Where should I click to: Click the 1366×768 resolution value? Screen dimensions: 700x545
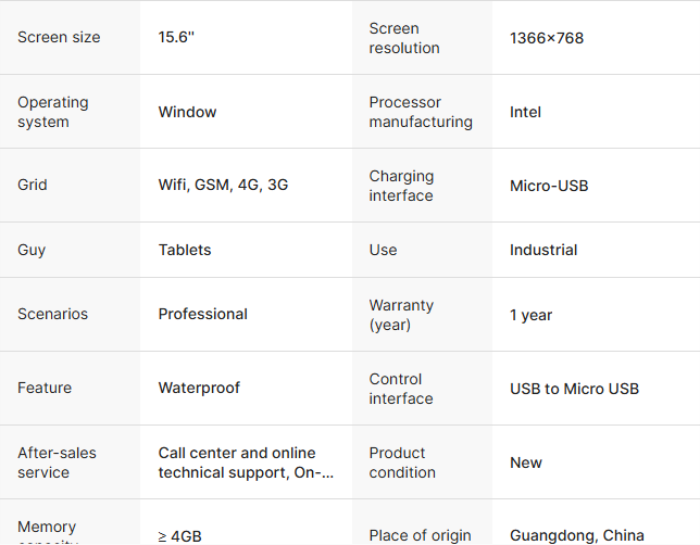click(x=546, y=38)
